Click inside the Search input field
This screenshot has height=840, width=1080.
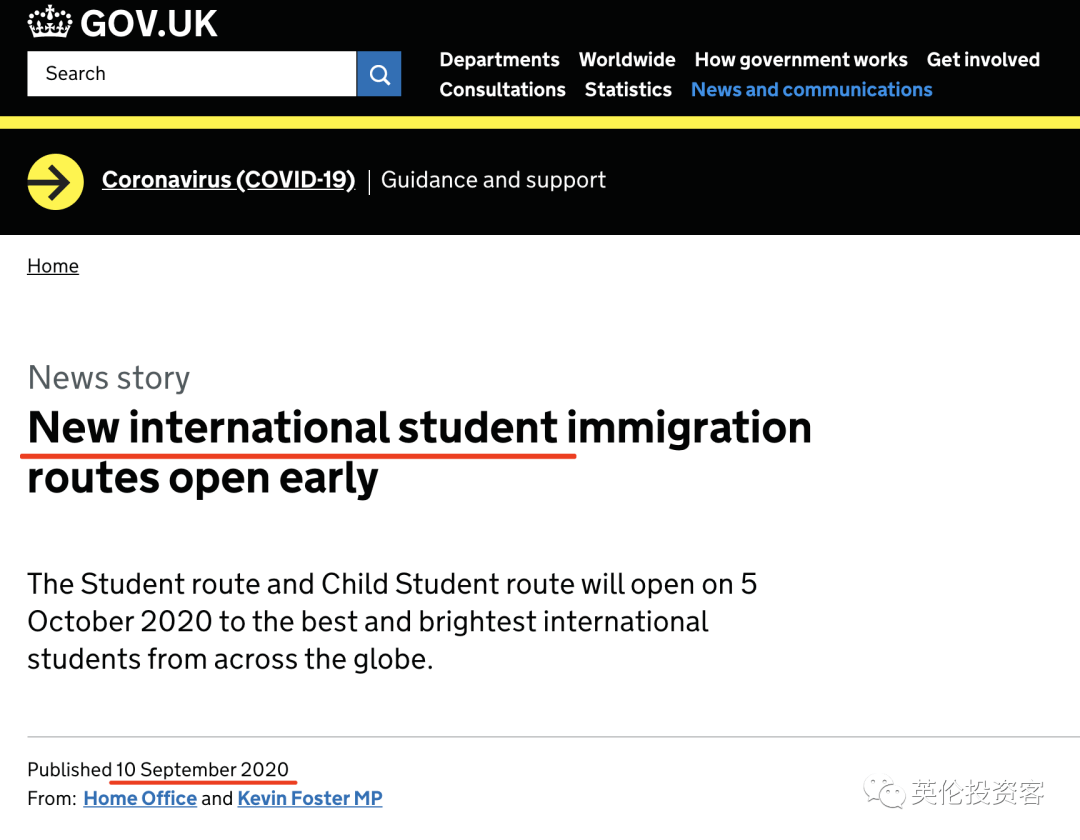click(190, 73)
